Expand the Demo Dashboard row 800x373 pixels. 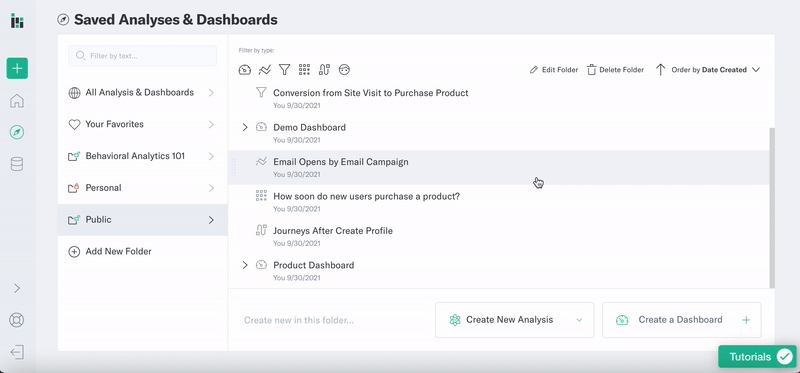pyautogui.click(x=245, y=127)
